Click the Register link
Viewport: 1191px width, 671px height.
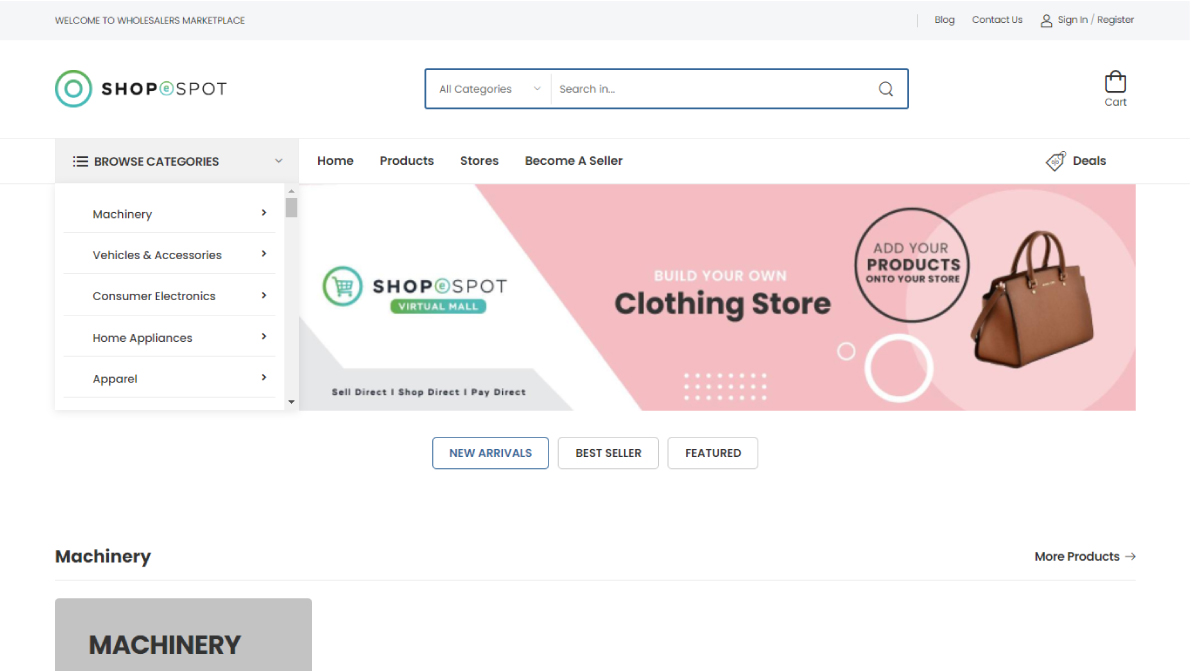pos(1115,20)
